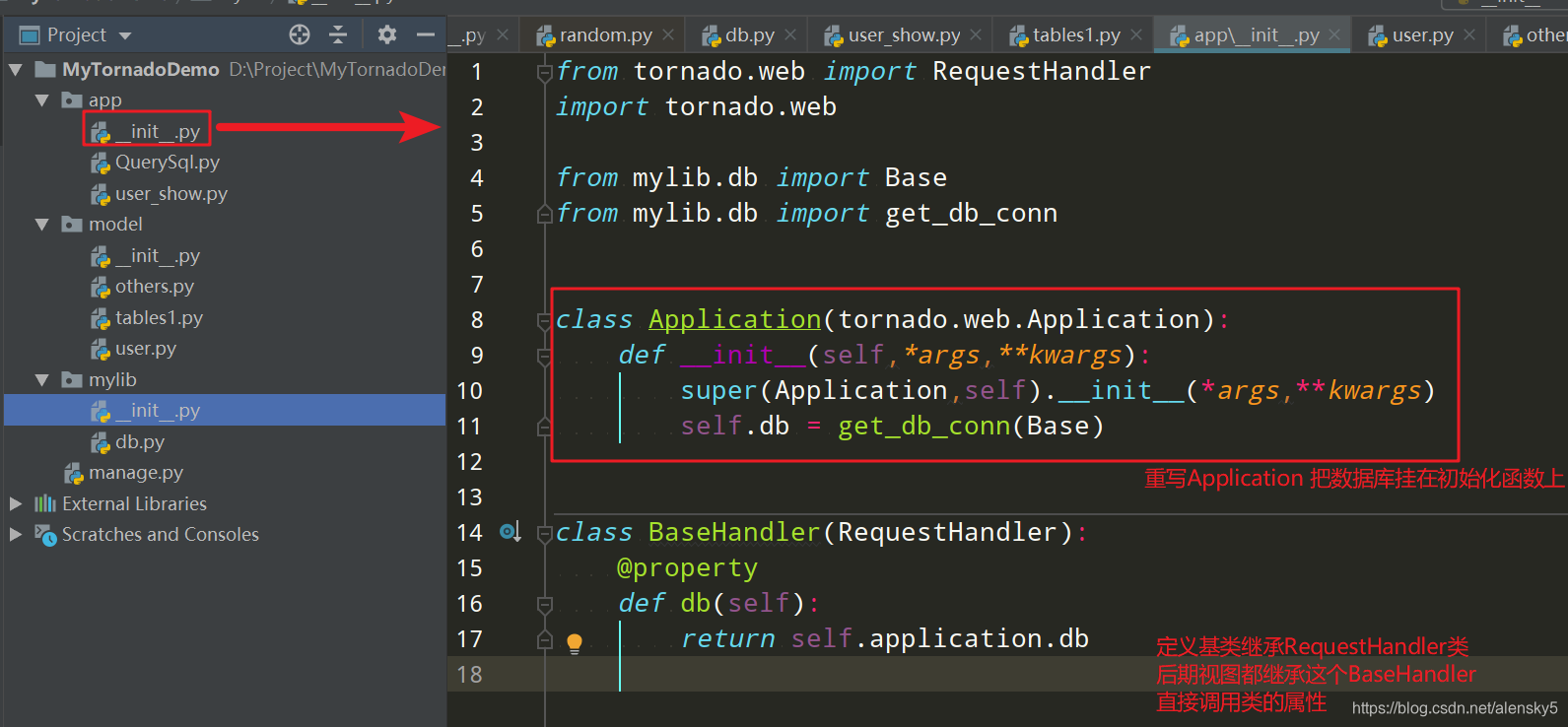Click the BaseHandler class name on line 14
The width and height of the screenshot is (1568, 727).
click(x=734, y=533)
